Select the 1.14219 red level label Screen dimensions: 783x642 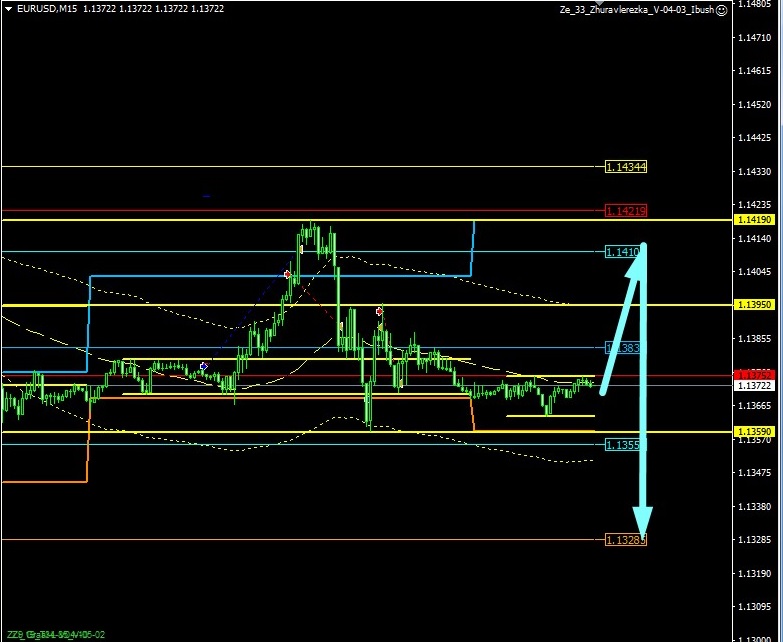pos(626,211)
